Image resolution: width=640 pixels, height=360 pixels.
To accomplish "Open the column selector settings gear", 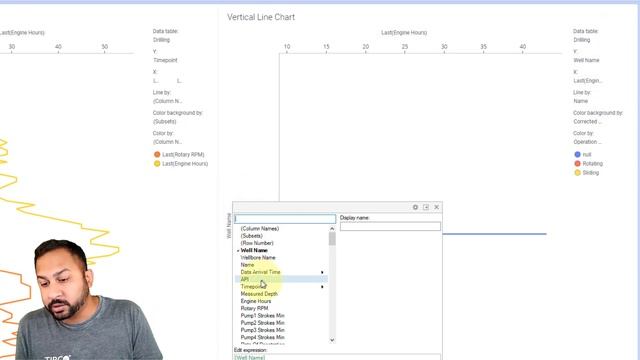I will point(415,207).
